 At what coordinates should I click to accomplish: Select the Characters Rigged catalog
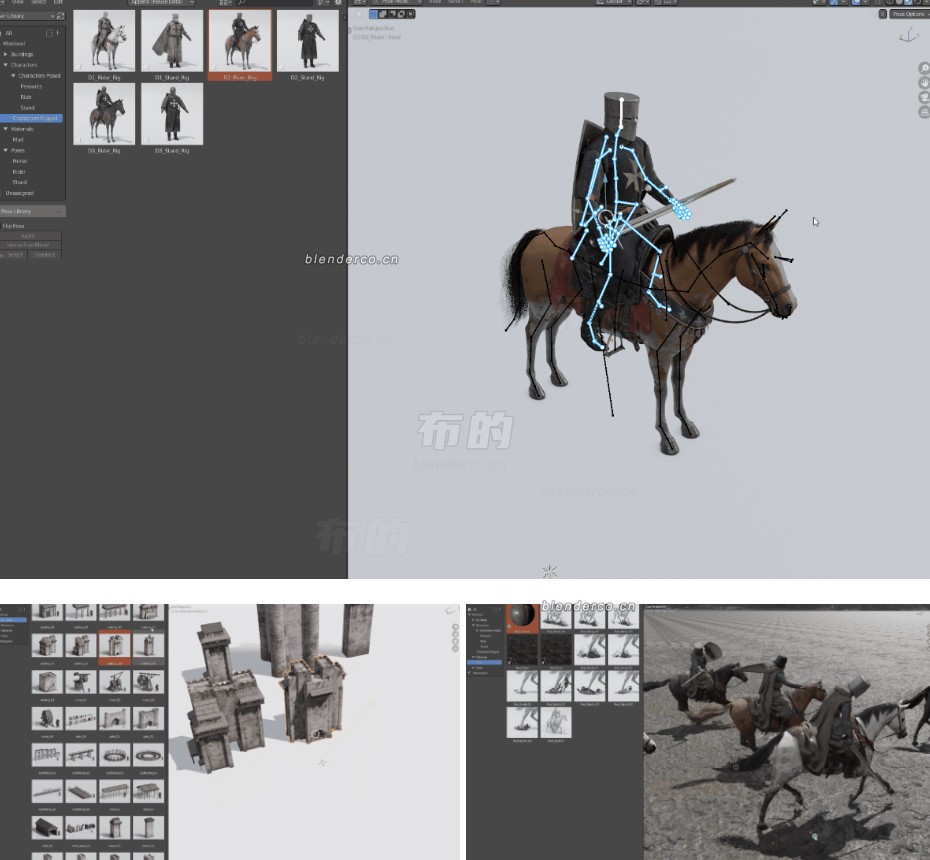coord(31,119)
